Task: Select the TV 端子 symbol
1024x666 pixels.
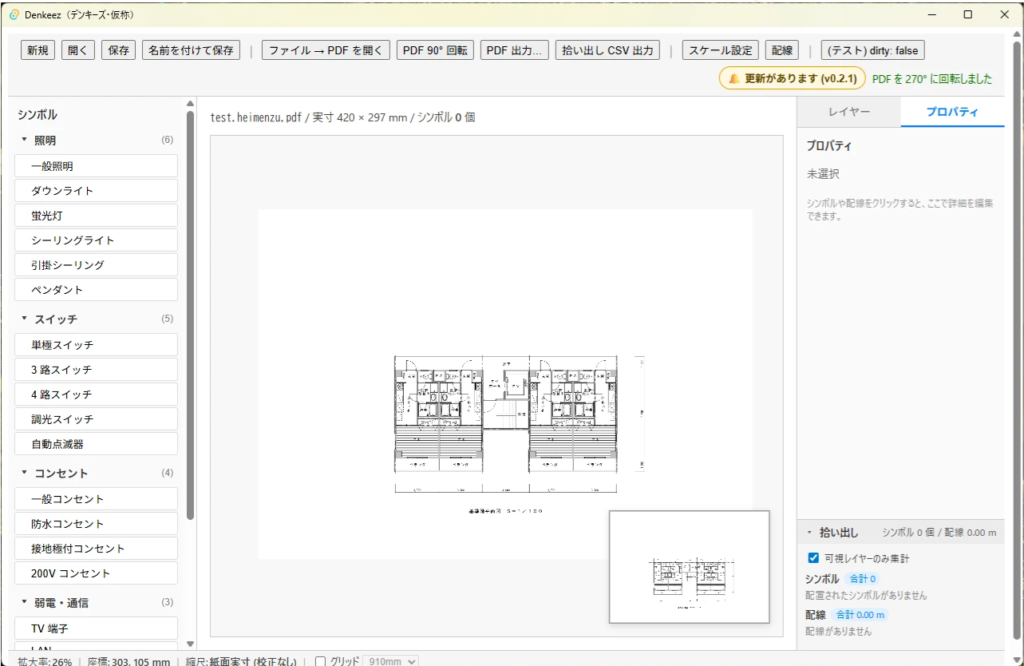Action: pos(96,628)
